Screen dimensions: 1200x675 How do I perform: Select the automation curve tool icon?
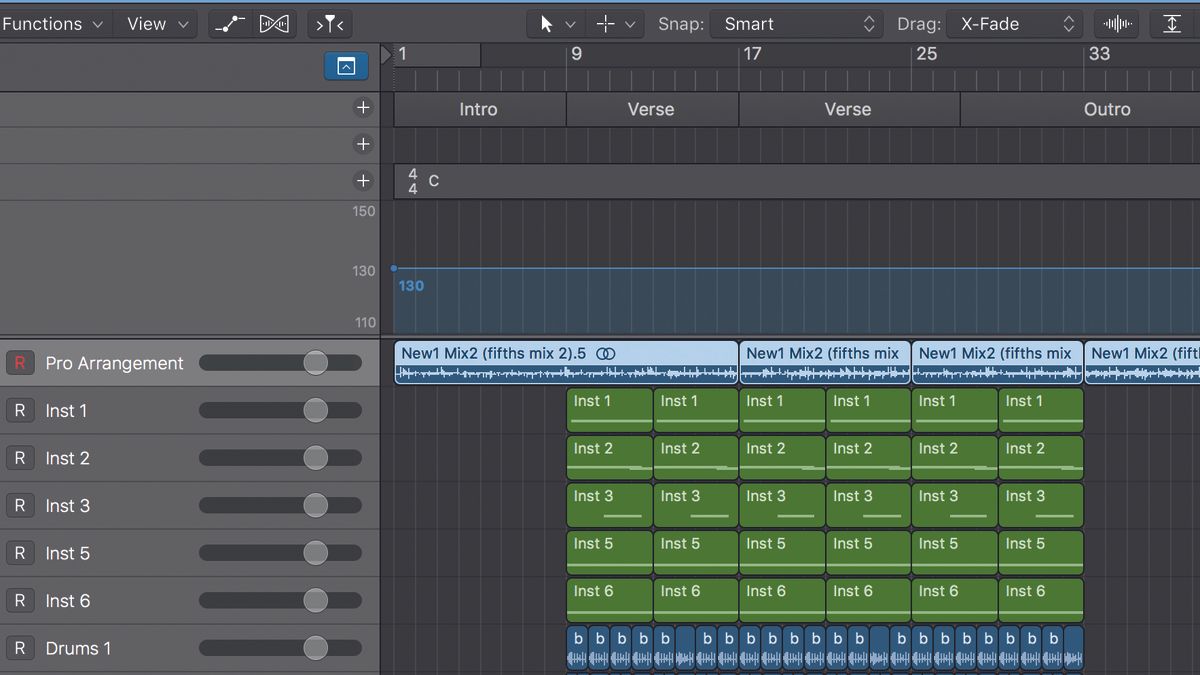tap(229, 23)
